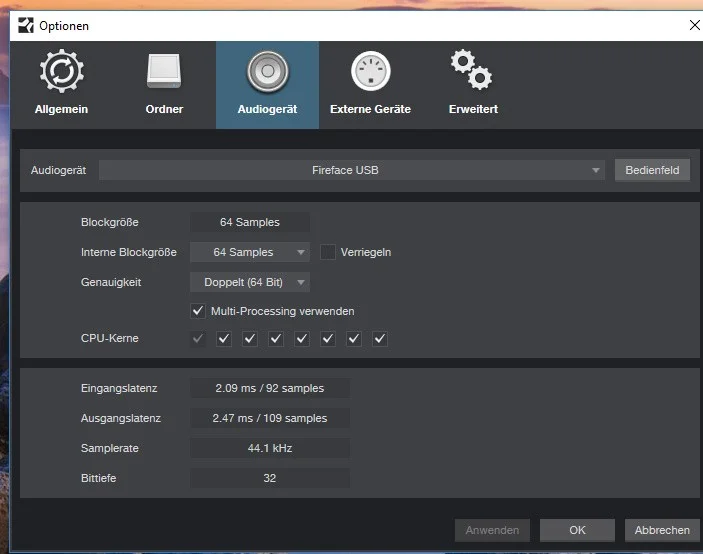
Task: Click the Interne Blockgröße dropdown arrow
Action: click(301, 252)
